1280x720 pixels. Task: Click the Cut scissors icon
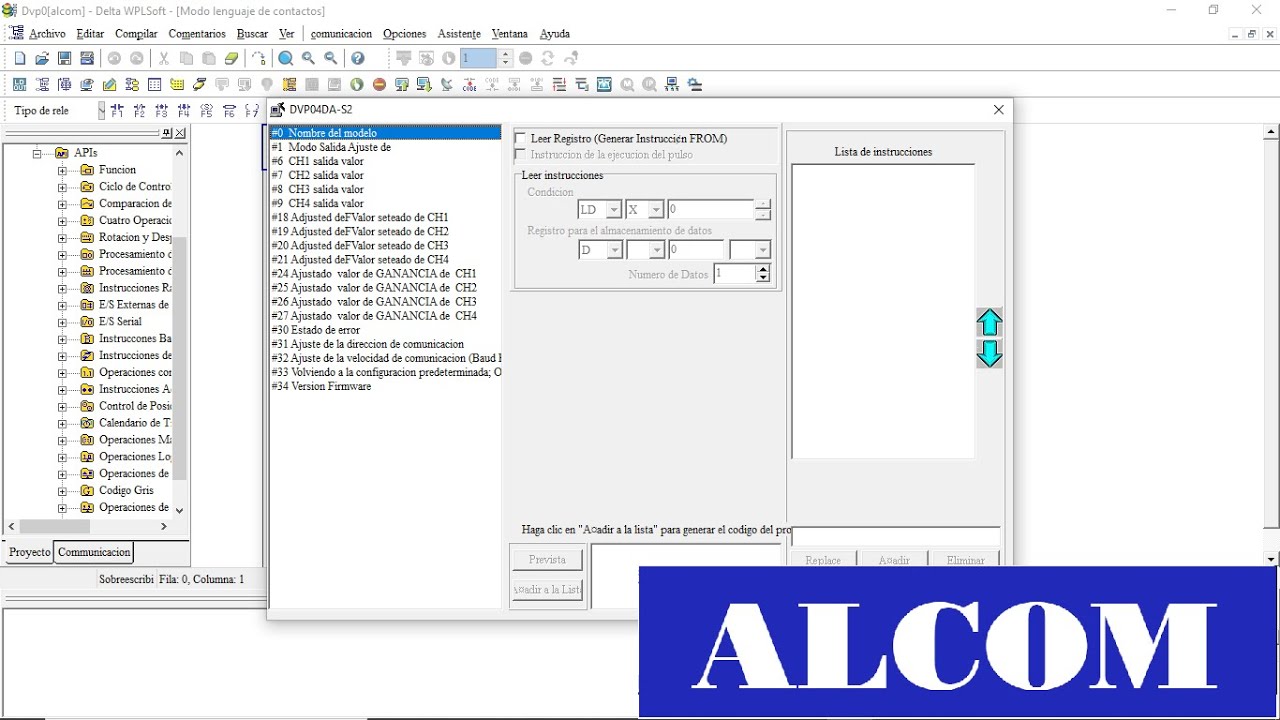point(163,59)
